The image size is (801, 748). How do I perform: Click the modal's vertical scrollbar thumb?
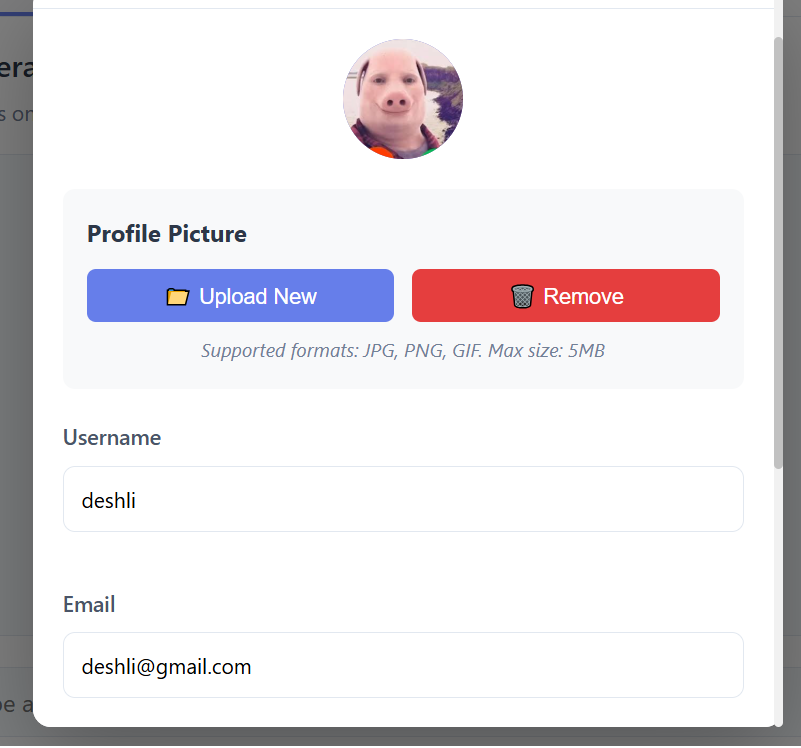click(x=778, y=252)
